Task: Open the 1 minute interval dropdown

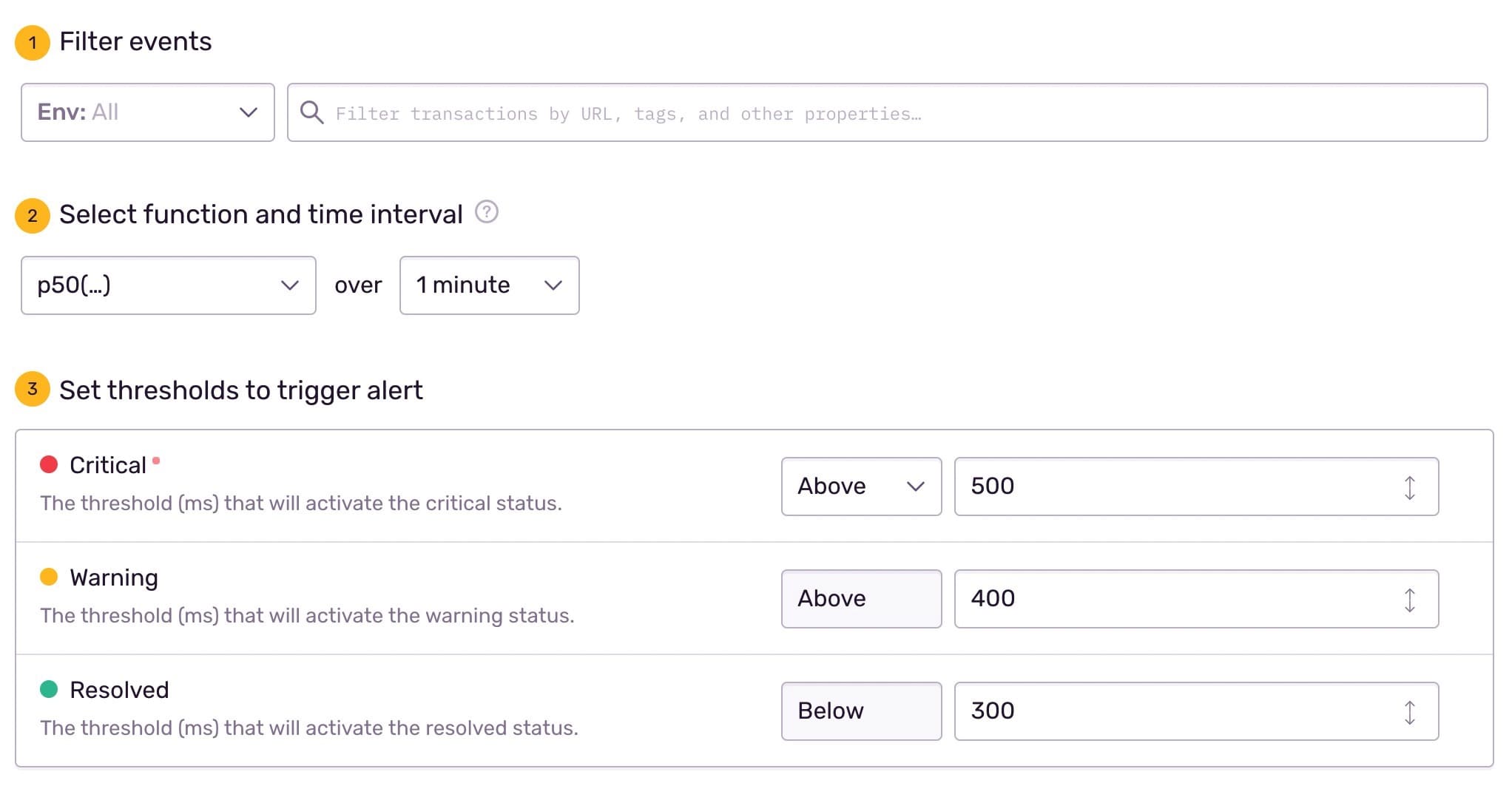Action: coord(489,285)
